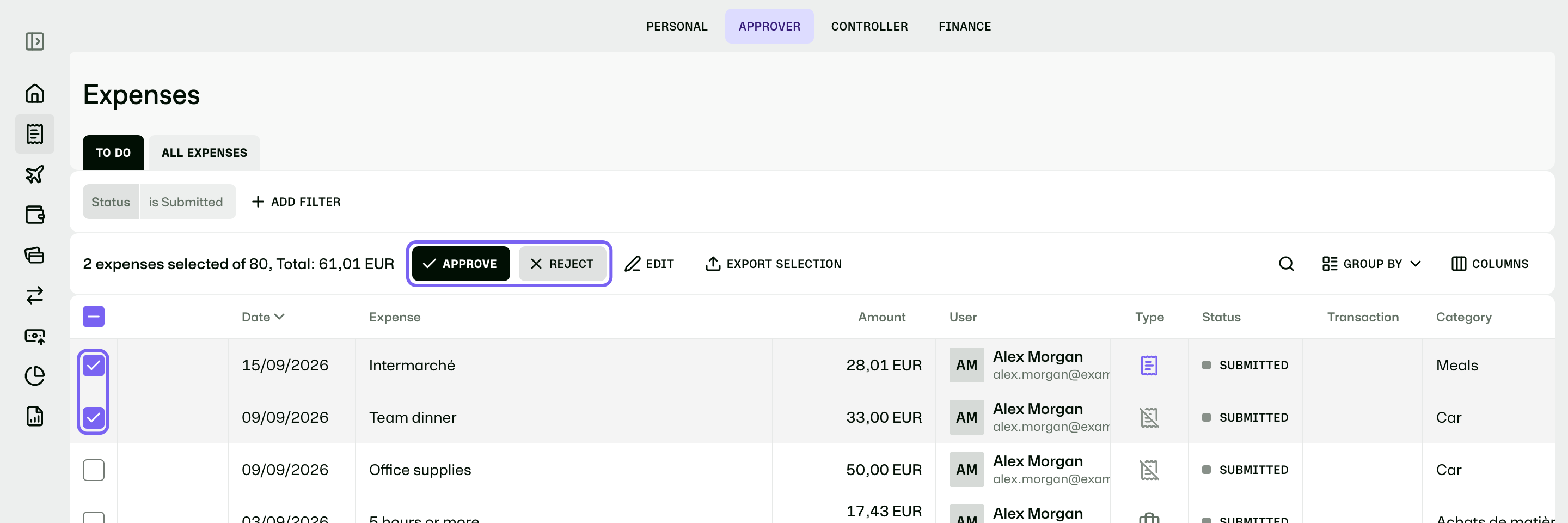
Task: Click the receipt type icon for Intermarché
Action: (1149, 366)
